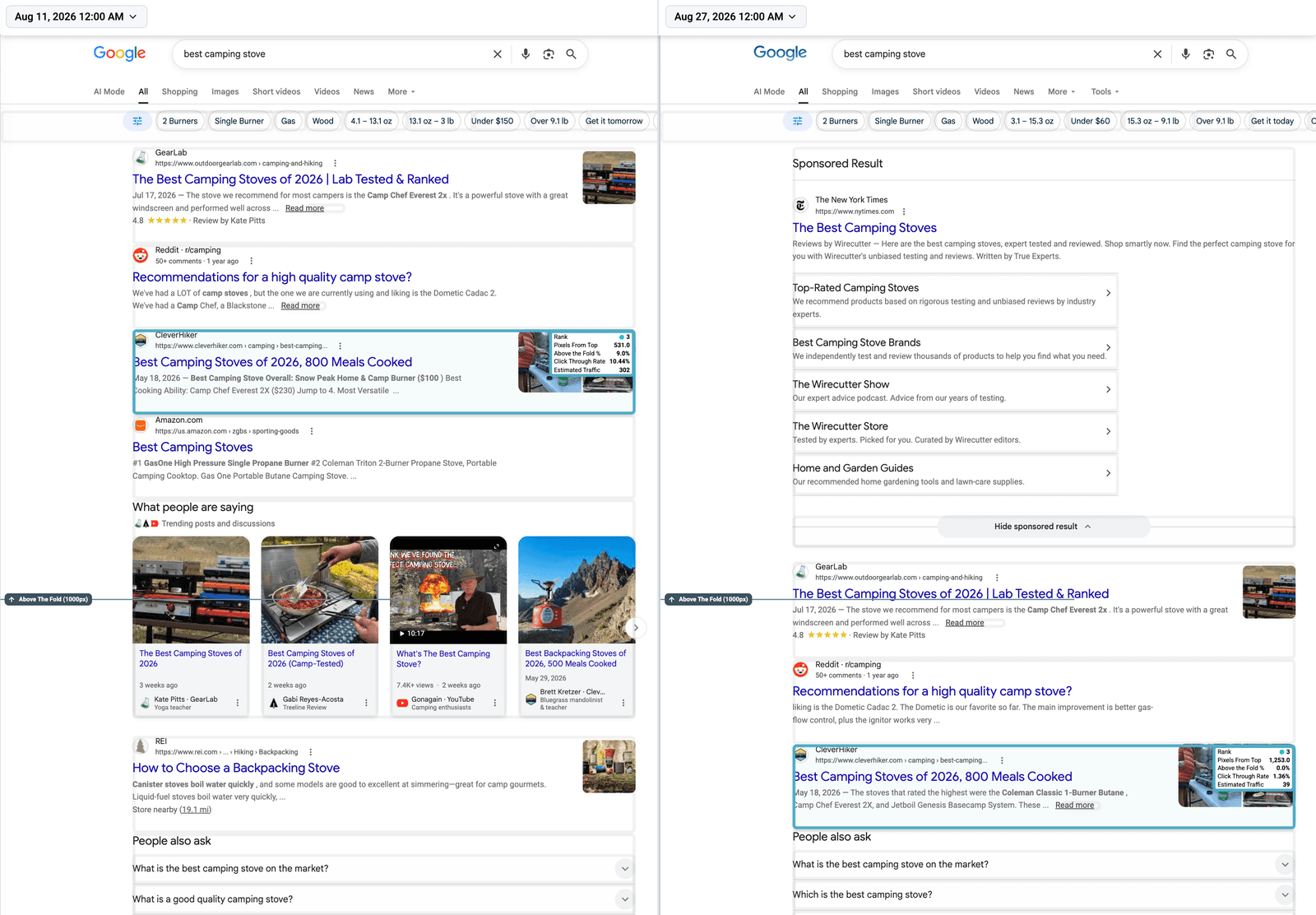
Task: Toggle the Get it today filter chip
Action: pyautogui.click(x=1272, y=121)
